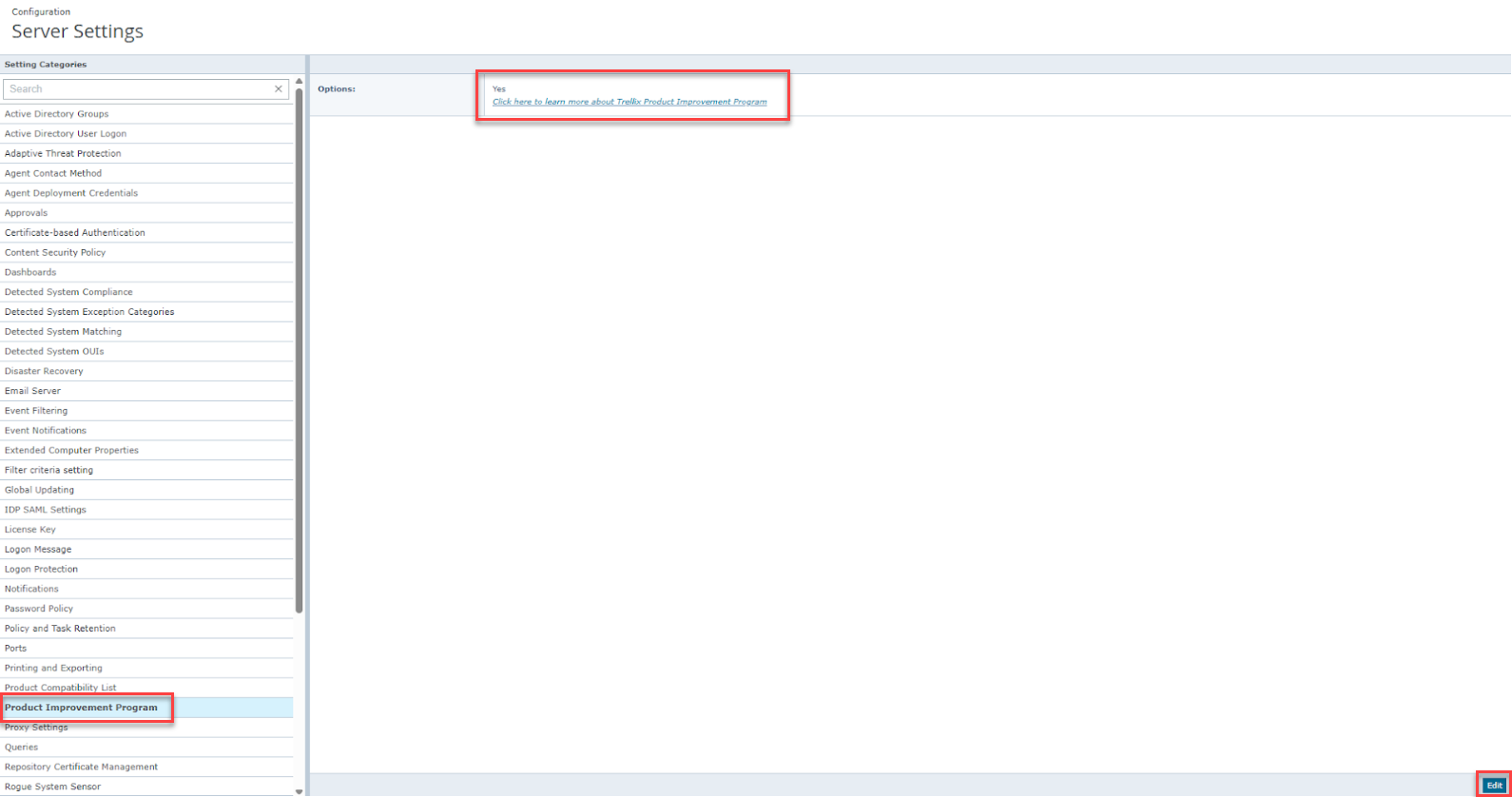Open Event Notifications settings
The image size is (1512, 797).
tap(146, 431)
